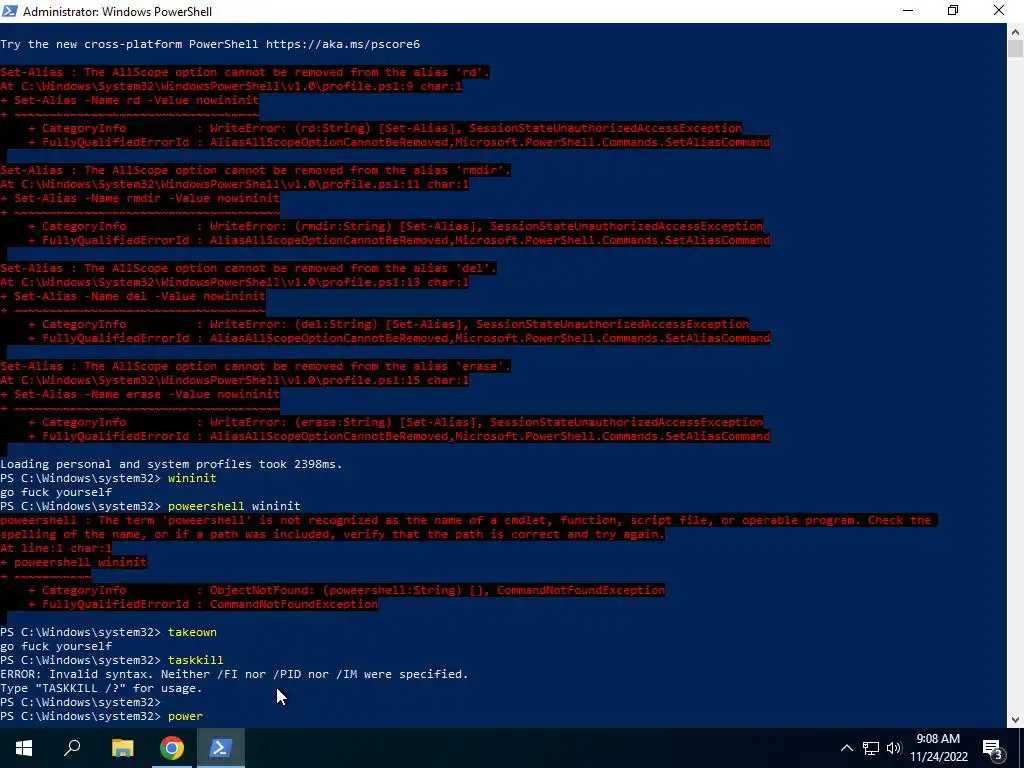This screenshot has width=1024, height=768.
Task: Click 'poweershell wininit' yellow command text
Action: (x=234, y=506)
